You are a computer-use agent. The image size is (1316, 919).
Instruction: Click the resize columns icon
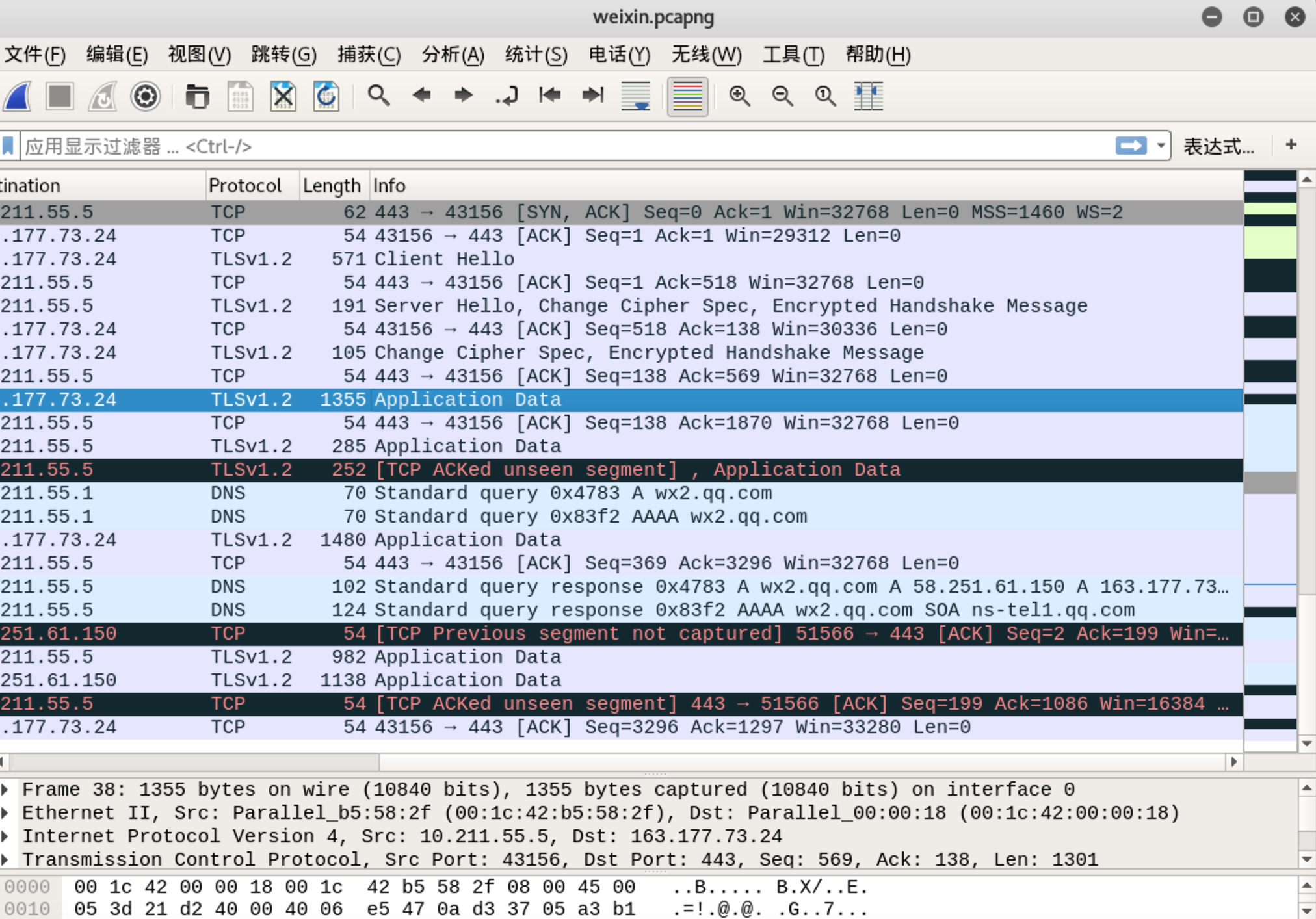868,96
